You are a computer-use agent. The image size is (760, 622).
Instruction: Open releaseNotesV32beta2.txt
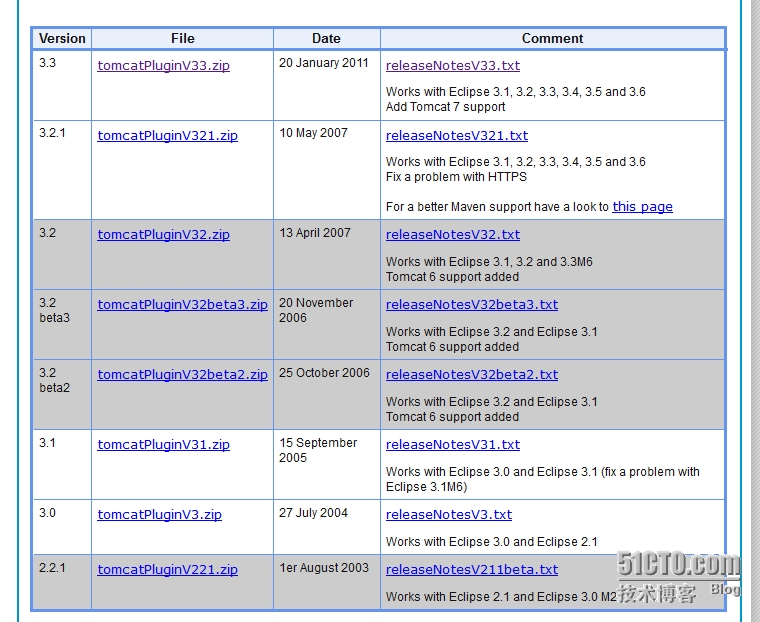point(472,375)
